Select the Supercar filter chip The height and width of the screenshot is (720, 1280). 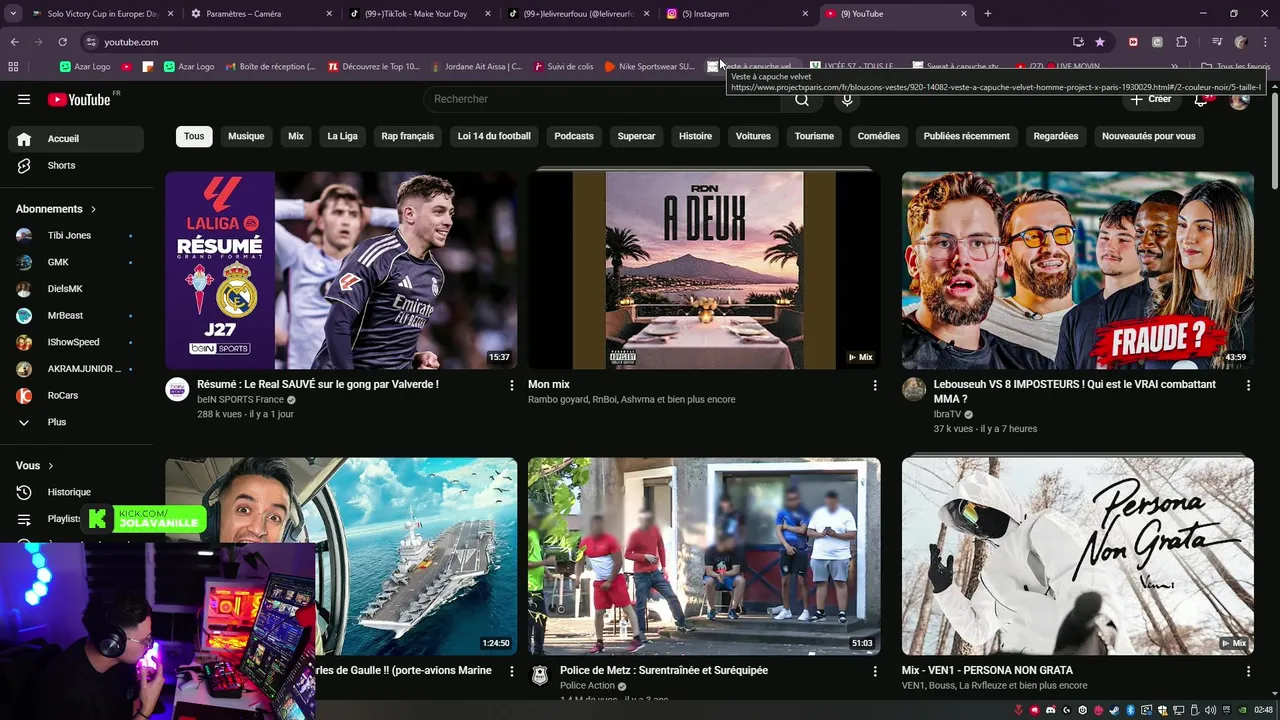coord(636,136)
